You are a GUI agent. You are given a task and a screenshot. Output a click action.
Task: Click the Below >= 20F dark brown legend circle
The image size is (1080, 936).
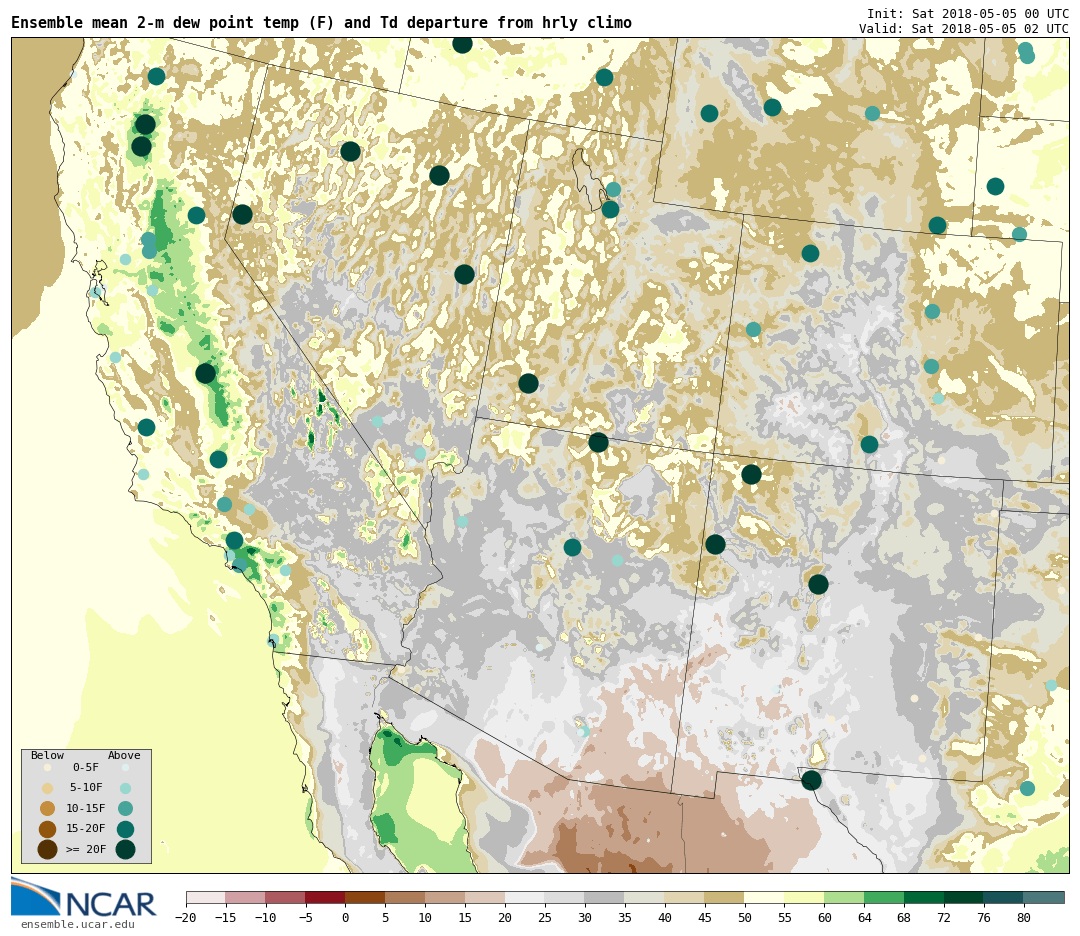(48, 850)
